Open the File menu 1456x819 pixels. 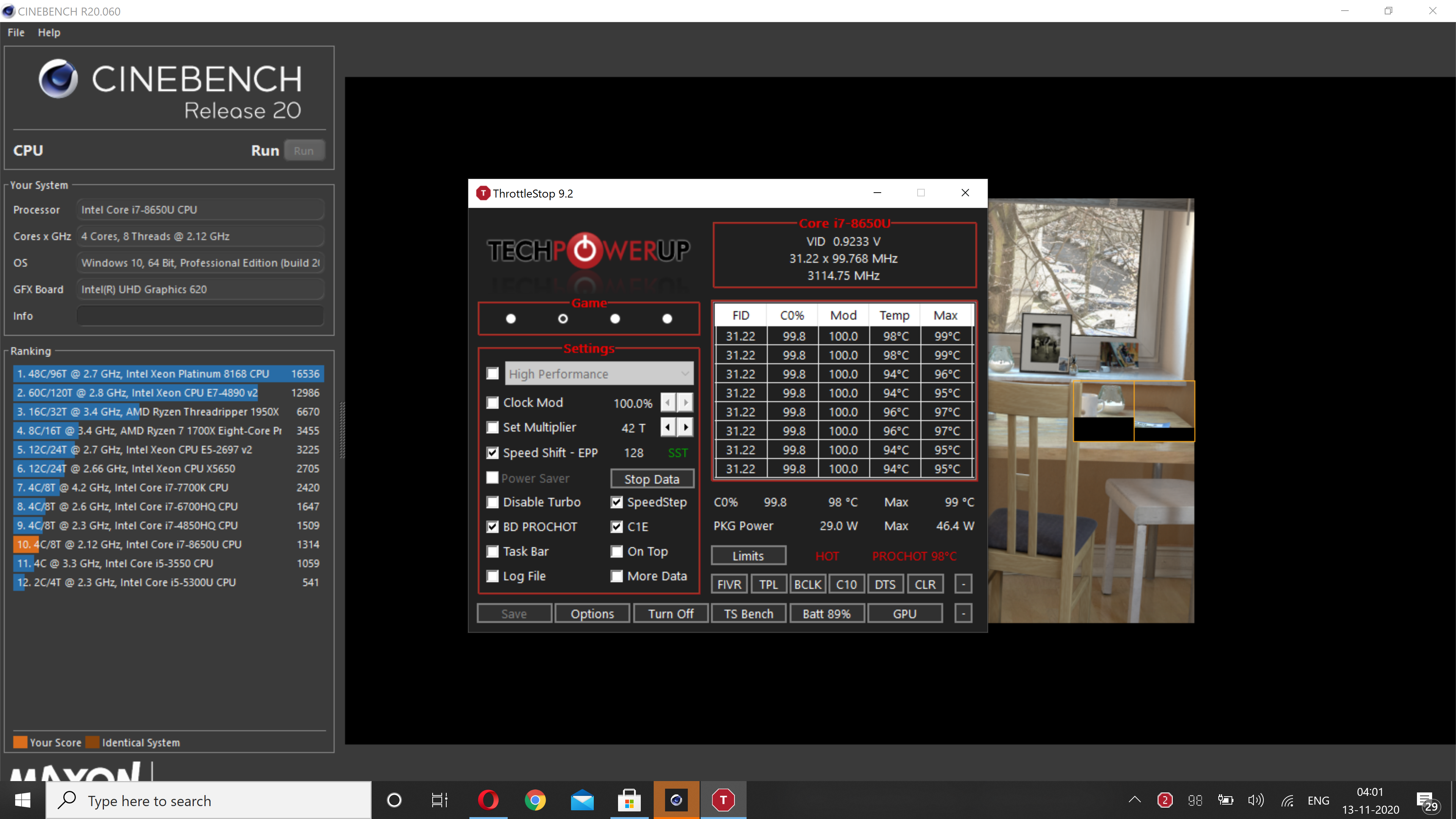point(16,32)
